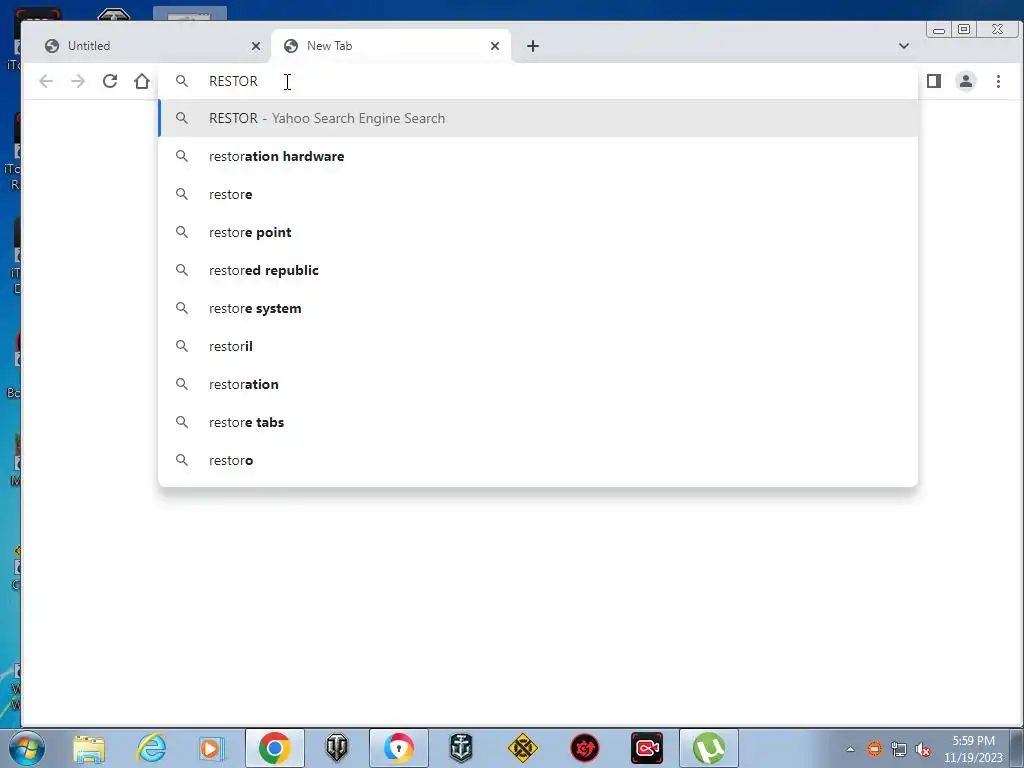Open the red gear taskbar icon

point(584,748)
